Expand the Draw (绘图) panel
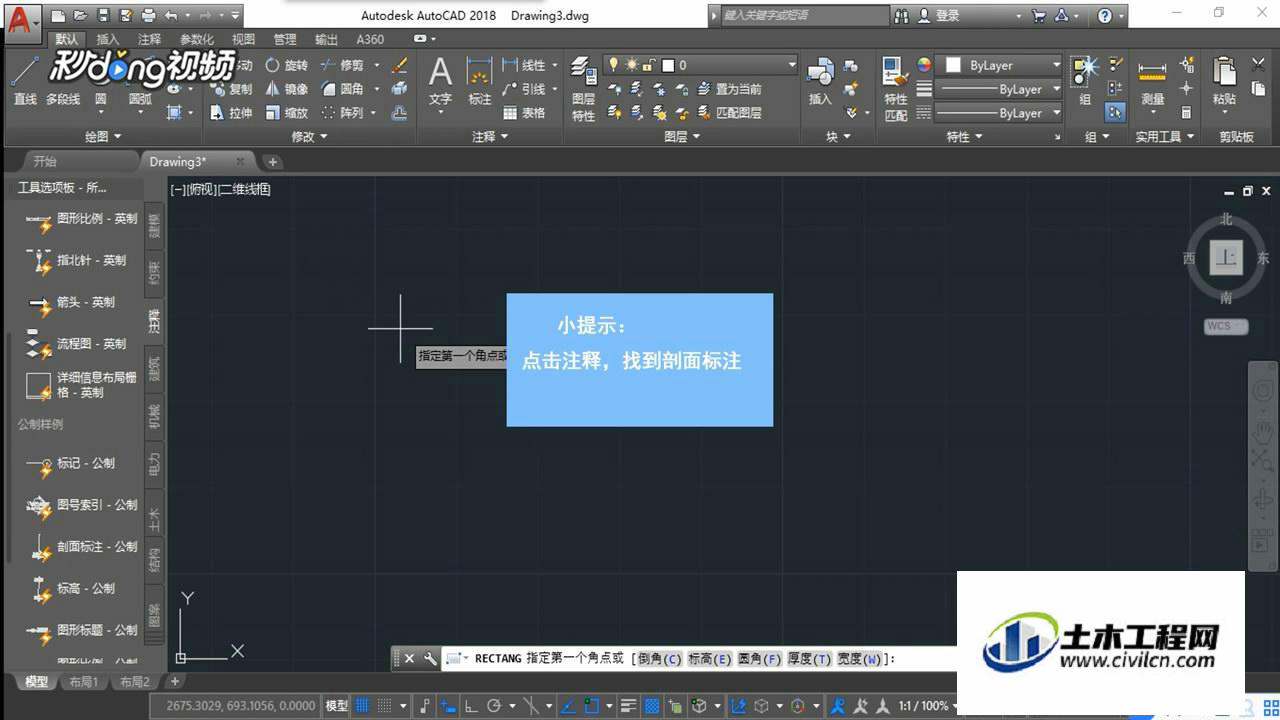 (103, 136)
